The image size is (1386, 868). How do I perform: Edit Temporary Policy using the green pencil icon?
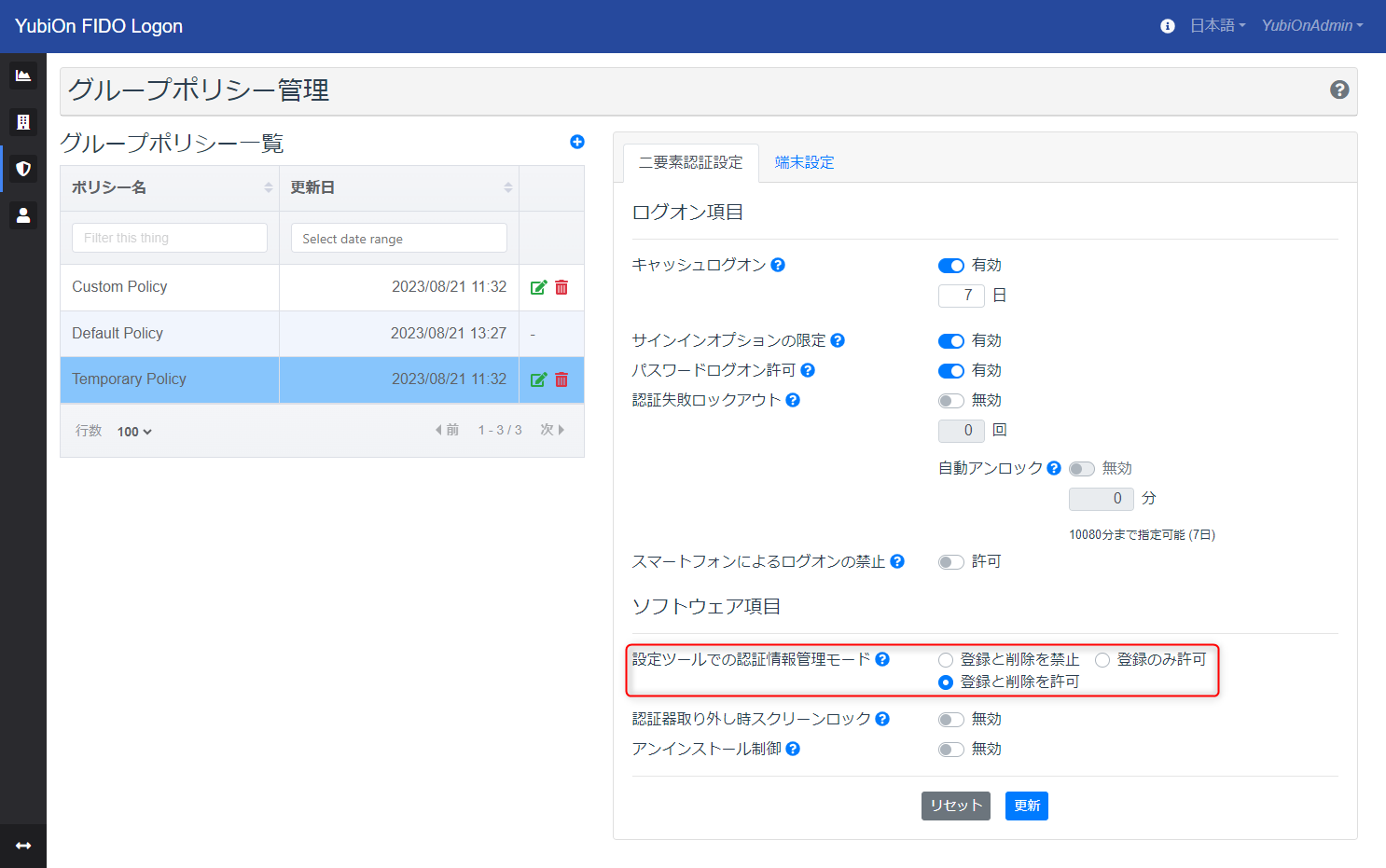(538, 379)
